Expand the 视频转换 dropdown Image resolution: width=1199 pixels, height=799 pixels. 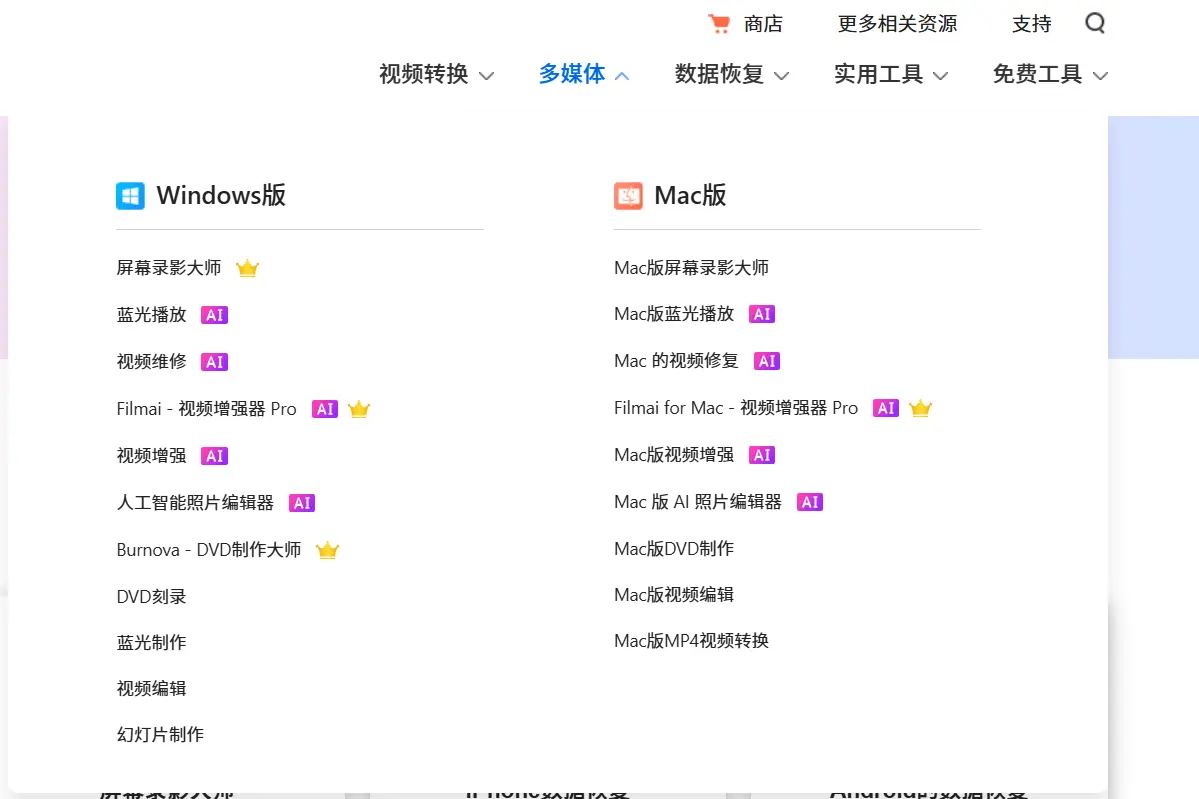click(437, 74)
